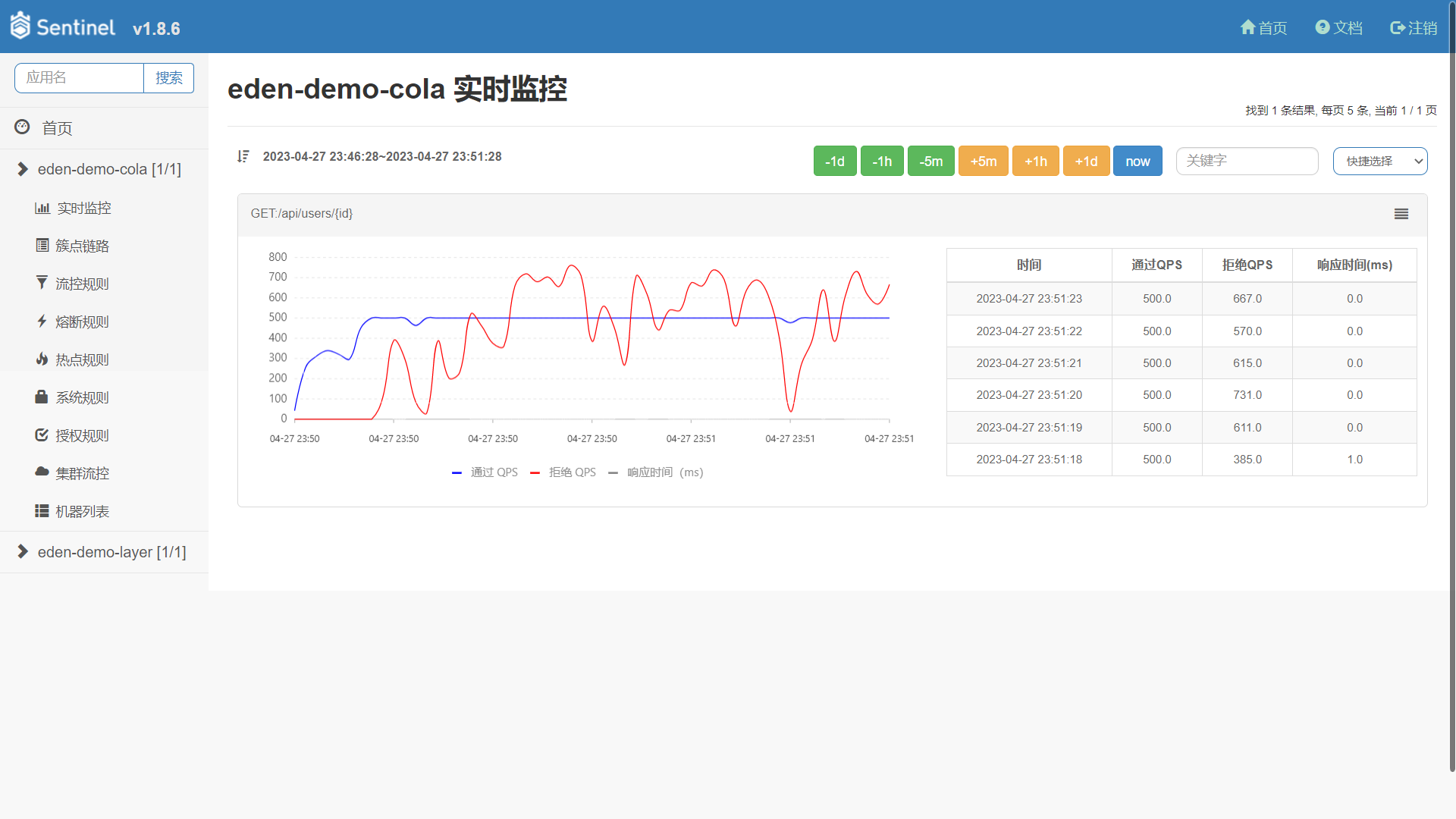Toggle the 拒绝 QPS legend series

click(x=563, y=472)
